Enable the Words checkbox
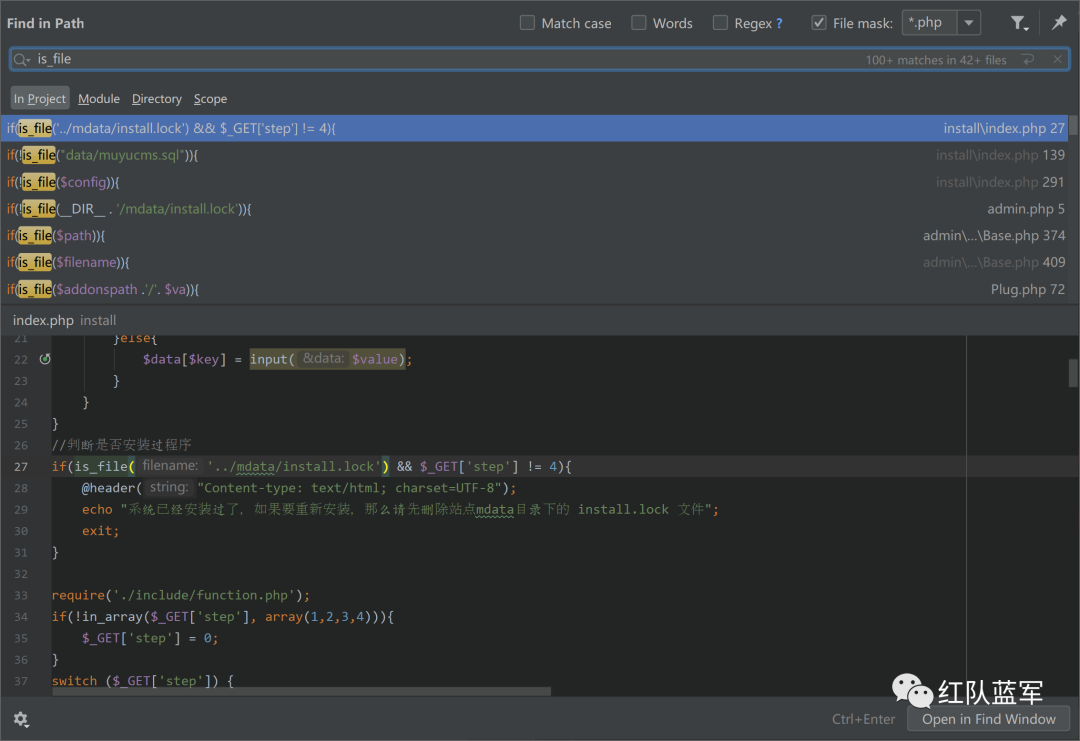 coord(639,23)
